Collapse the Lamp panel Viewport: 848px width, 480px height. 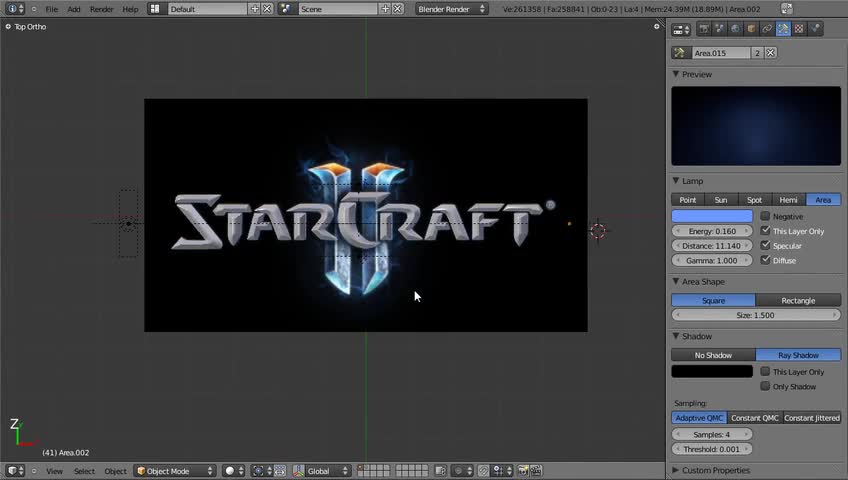pos(676,181)
